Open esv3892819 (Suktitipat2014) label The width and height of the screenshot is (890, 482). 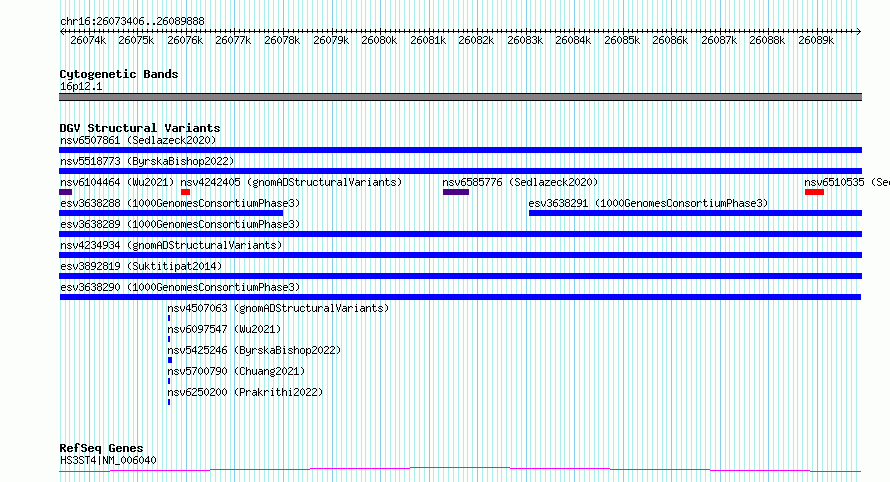pos(141,266)
